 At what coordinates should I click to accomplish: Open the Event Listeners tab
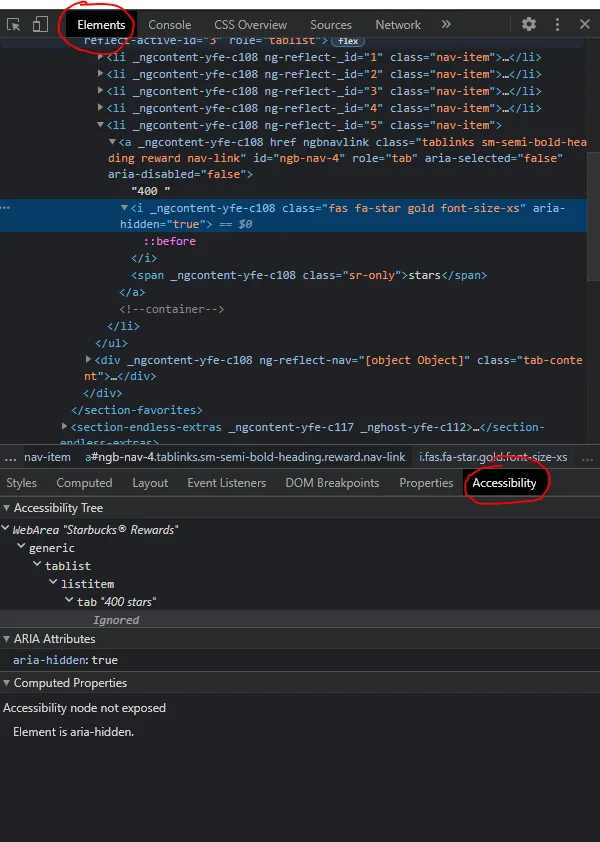click(x=227, y=483)
